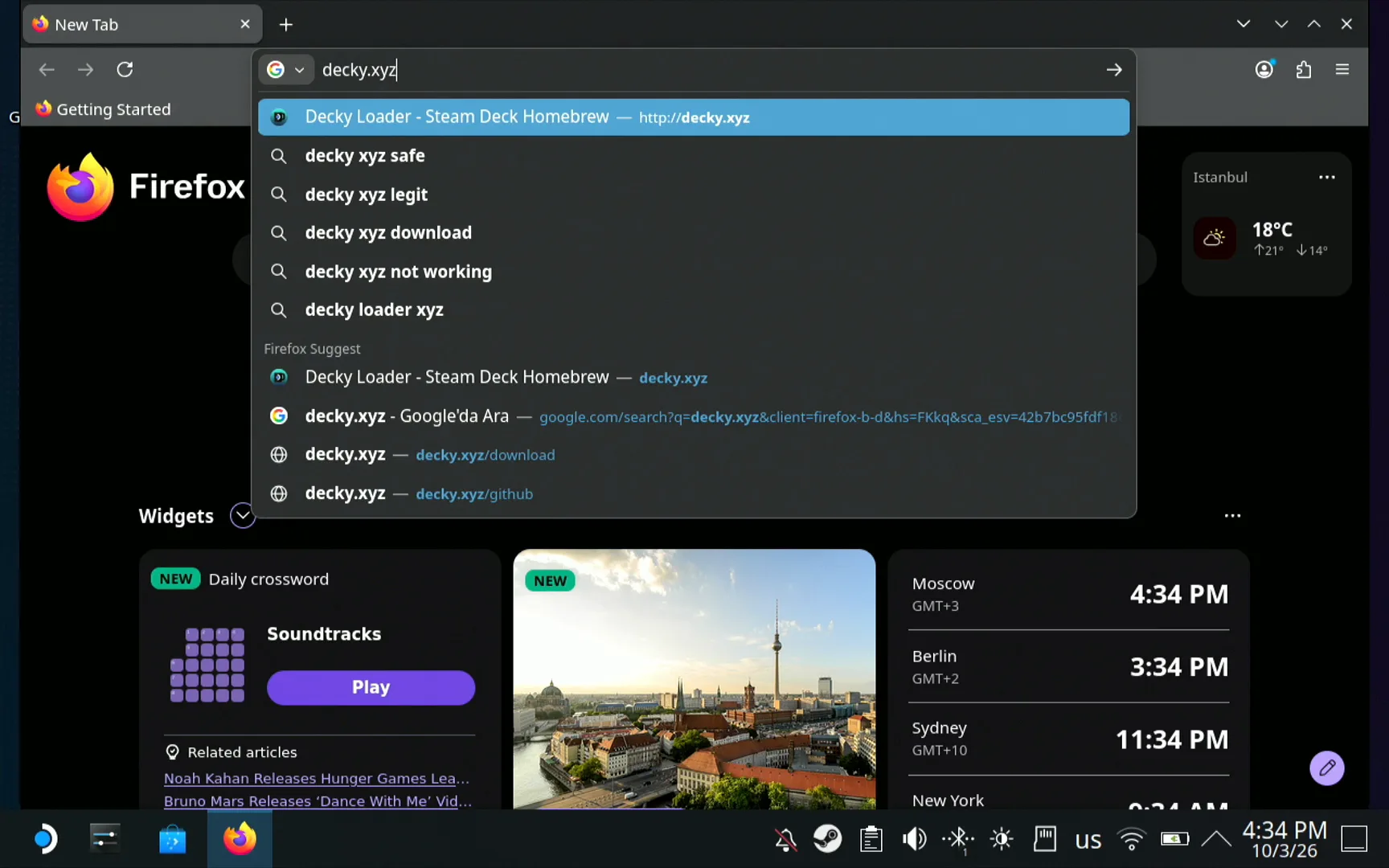1389x868 pixels.
Task: Open the volume tray icon
Action: [x=914, y=839]
